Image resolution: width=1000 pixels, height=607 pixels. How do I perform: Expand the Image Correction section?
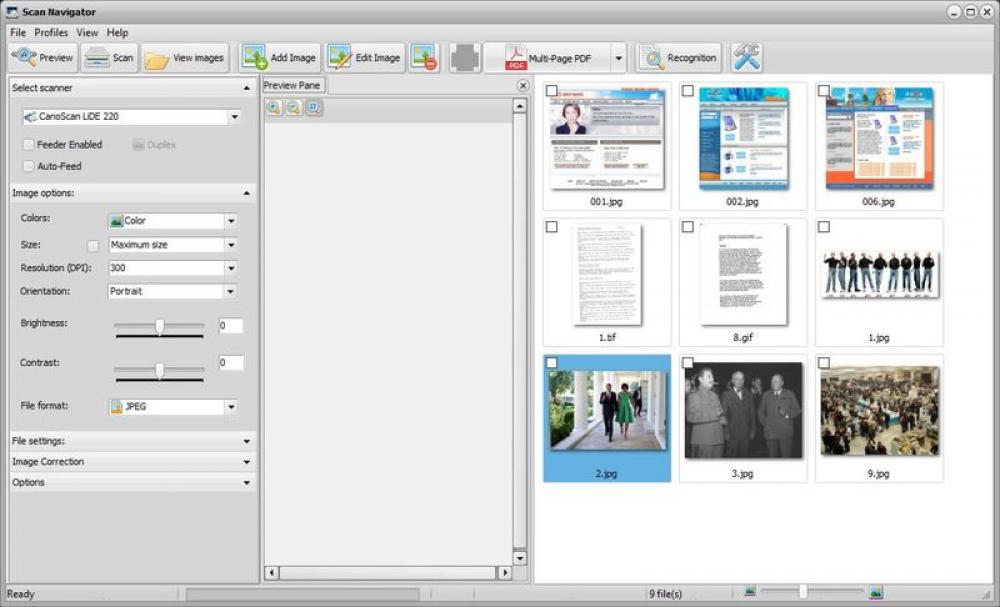(131, 461)
